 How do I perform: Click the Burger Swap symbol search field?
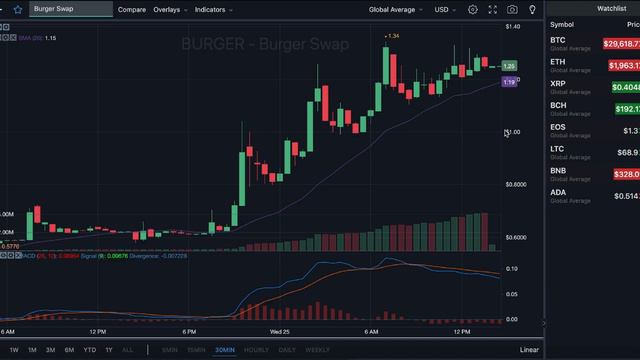click(71, 9)
